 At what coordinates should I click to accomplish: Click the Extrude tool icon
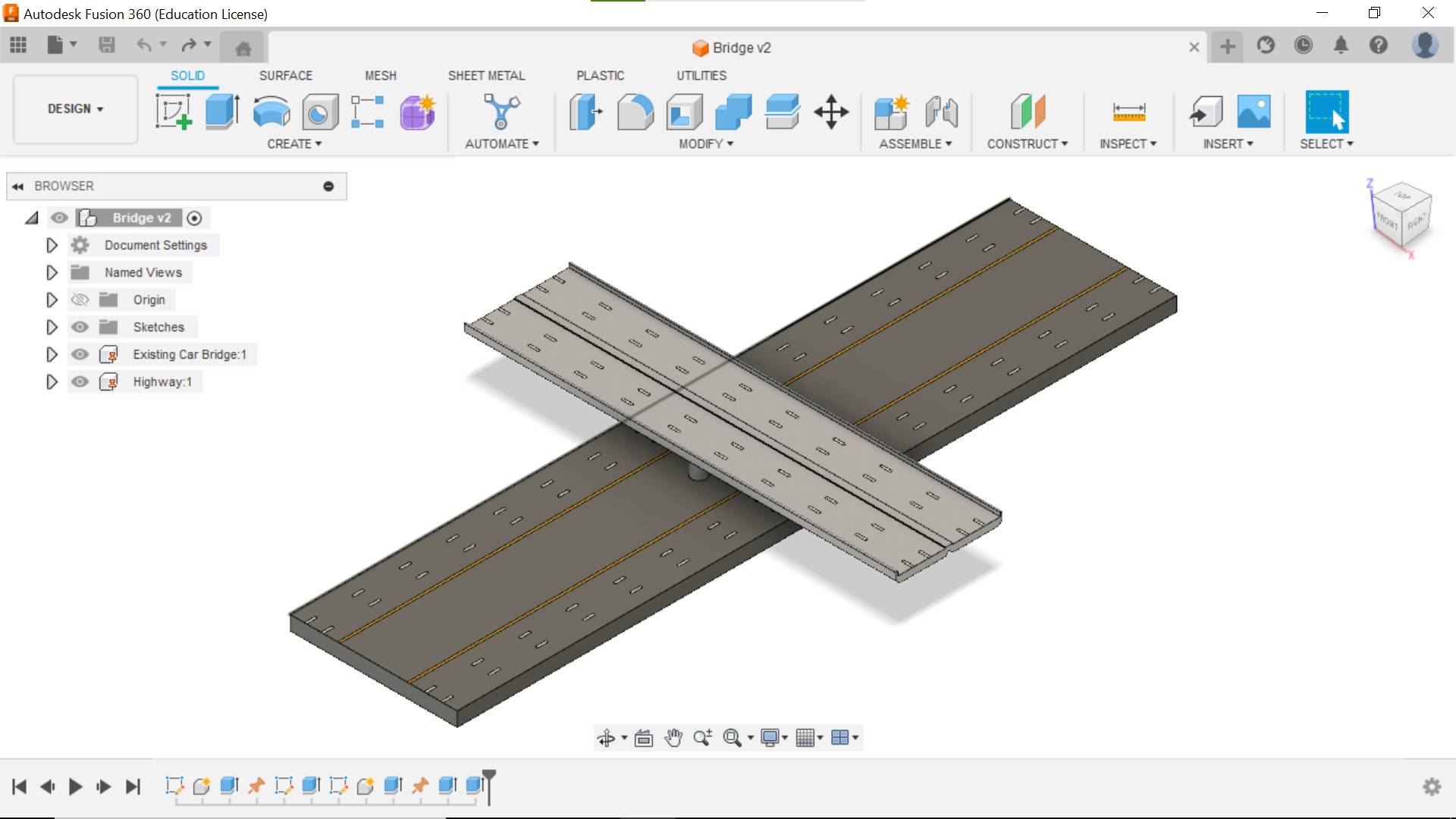[x=222, y=111]
